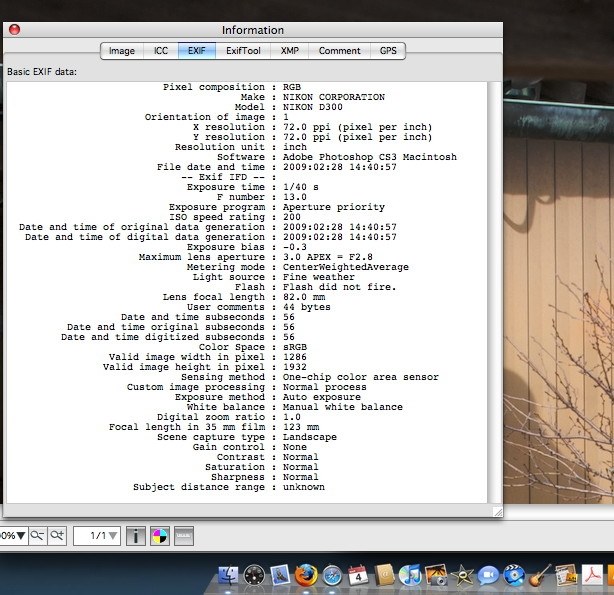Open the zoom percentage dropdown

(13, 535)
